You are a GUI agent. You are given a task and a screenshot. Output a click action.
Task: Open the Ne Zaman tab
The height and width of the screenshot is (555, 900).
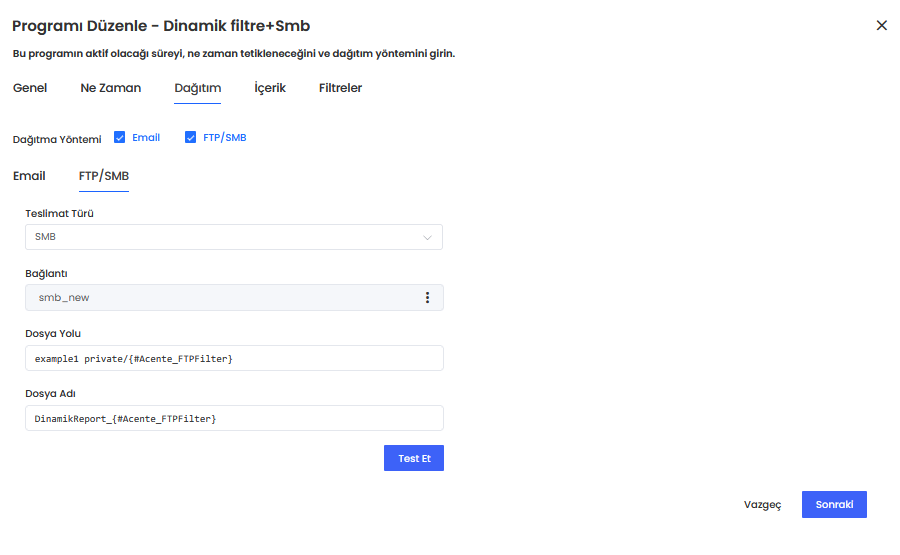tap(111, 88)
